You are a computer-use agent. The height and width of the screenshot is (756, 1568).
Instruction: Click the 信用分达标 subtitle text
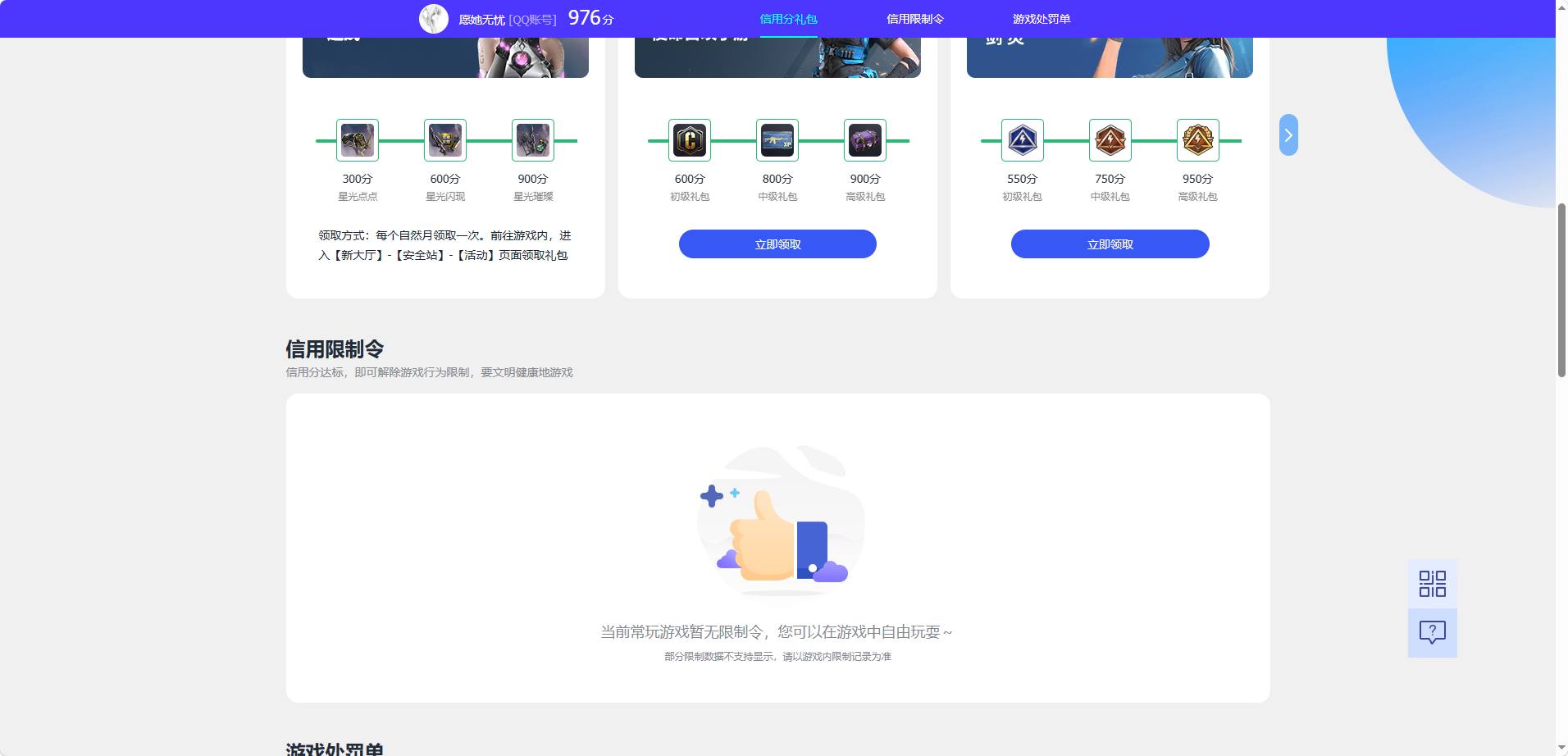click(x=429, y=372)
